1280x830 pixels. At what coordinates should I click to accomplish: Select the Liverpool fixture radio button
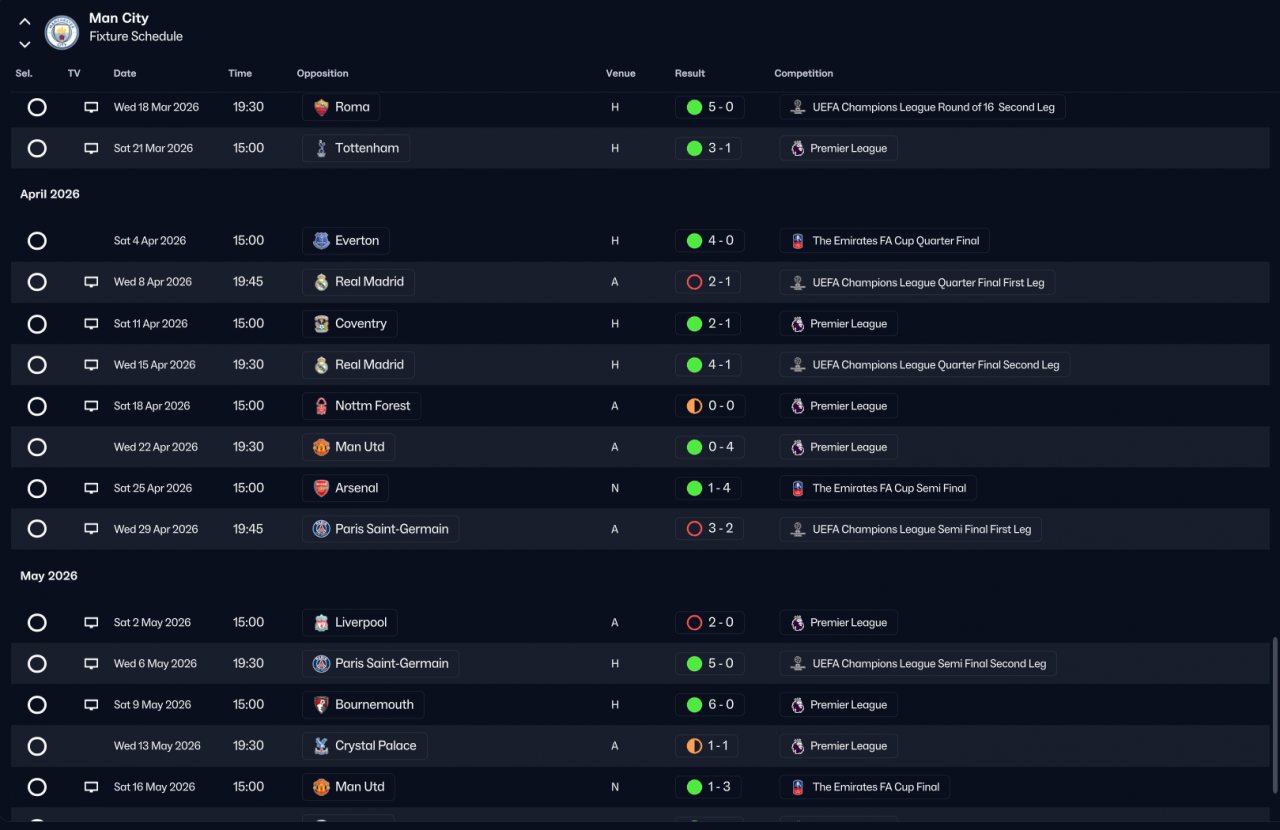(37, 623)
